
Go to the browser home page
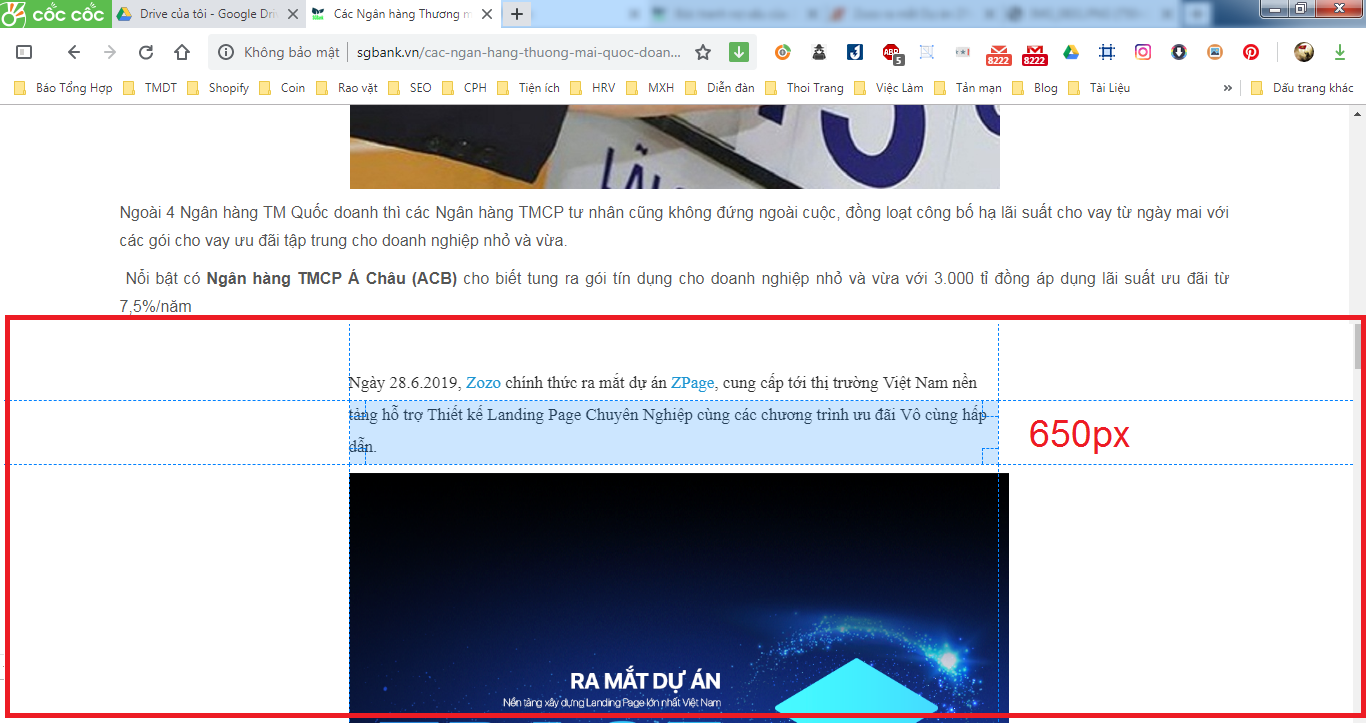[x=182, y=52]
